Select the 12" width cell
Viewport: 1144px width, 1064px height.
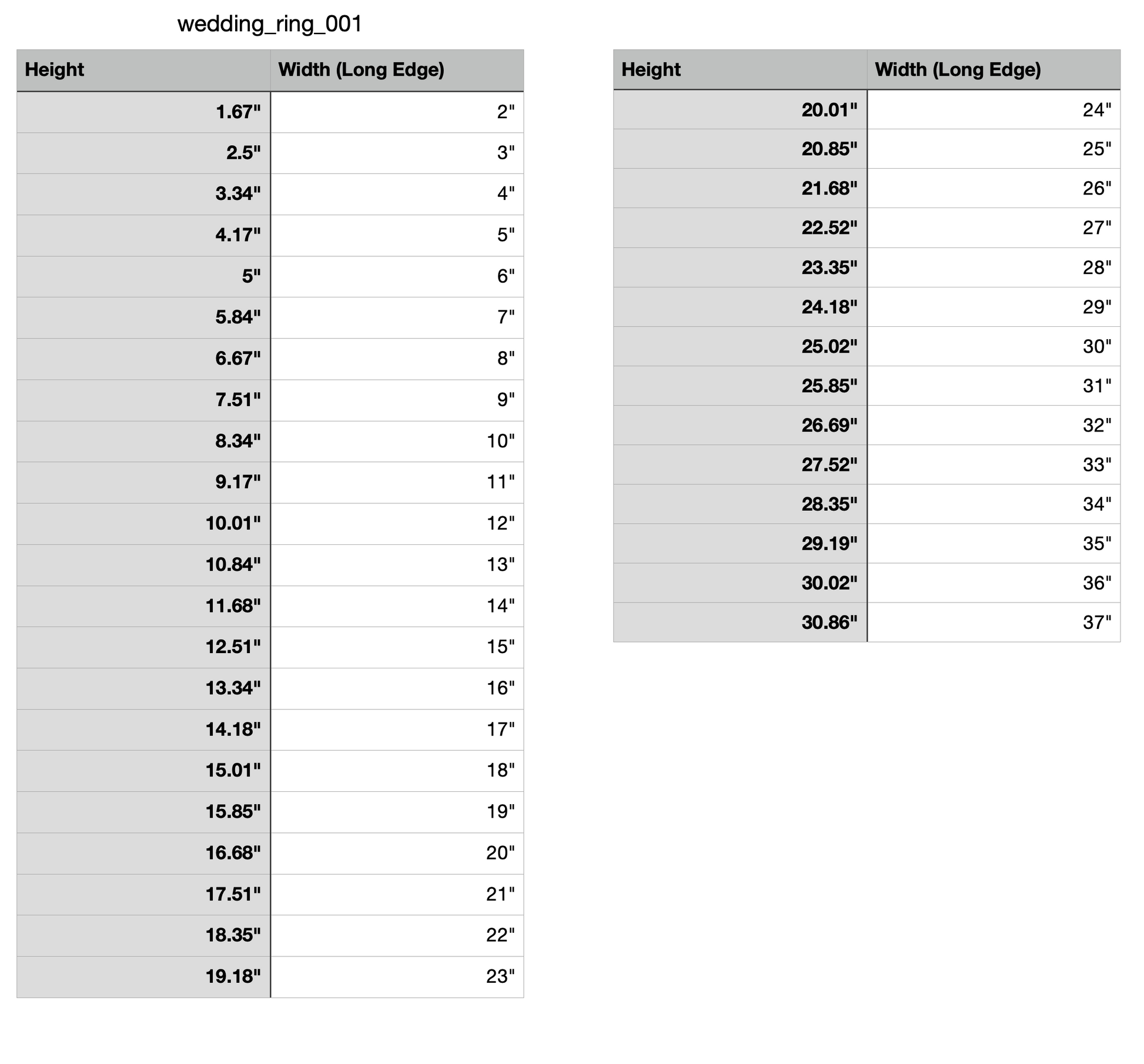tap(397, 523)
